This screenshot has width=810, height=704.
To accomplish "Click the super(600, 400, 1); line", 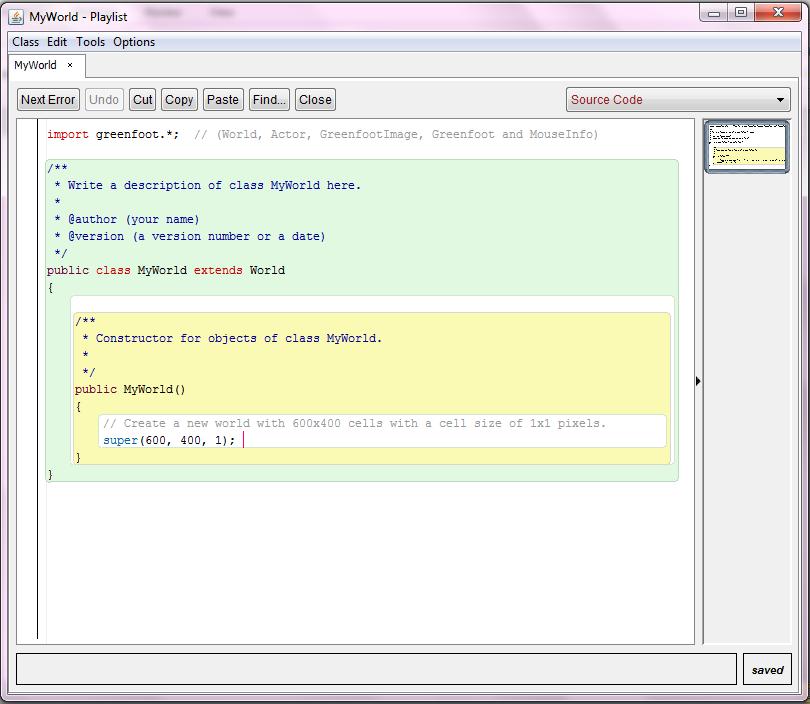I will pyautogui.click(x=169, y=441).
